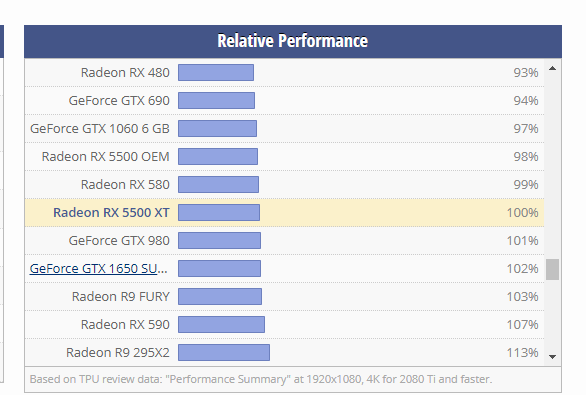Viewport: 586px width, 395px height.
Task: Select the Radeon RX 5500 XT row
Action: tap(284, 213)
